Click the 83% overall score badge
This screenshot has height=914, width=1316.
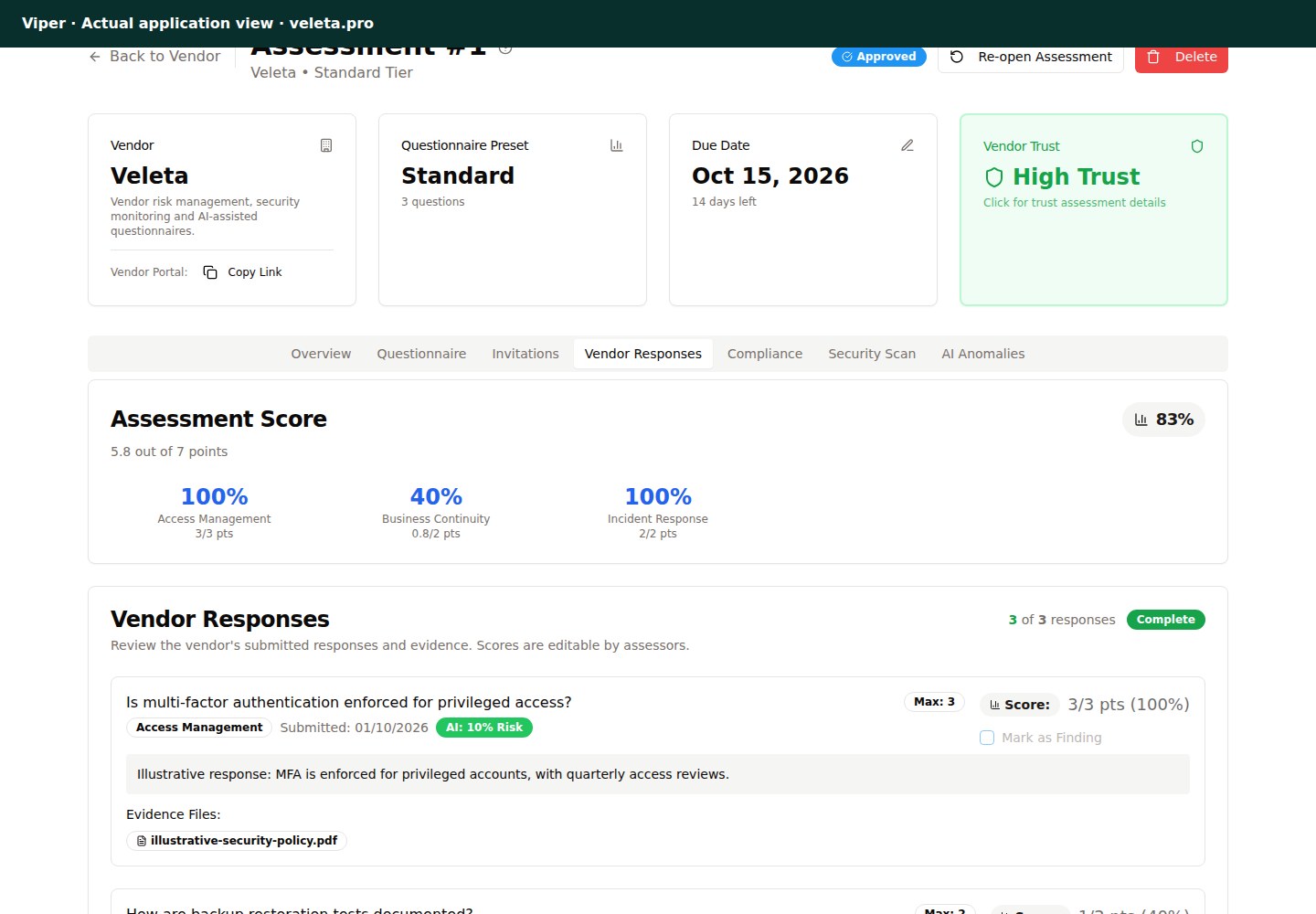[x=1163, y=420]
